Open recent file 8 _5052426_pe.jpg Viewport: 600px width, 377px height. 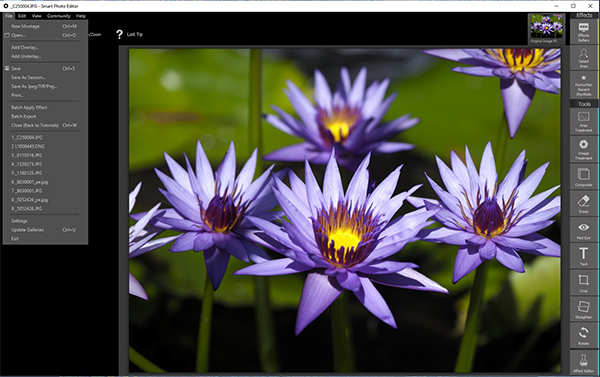tap(45, 200)
